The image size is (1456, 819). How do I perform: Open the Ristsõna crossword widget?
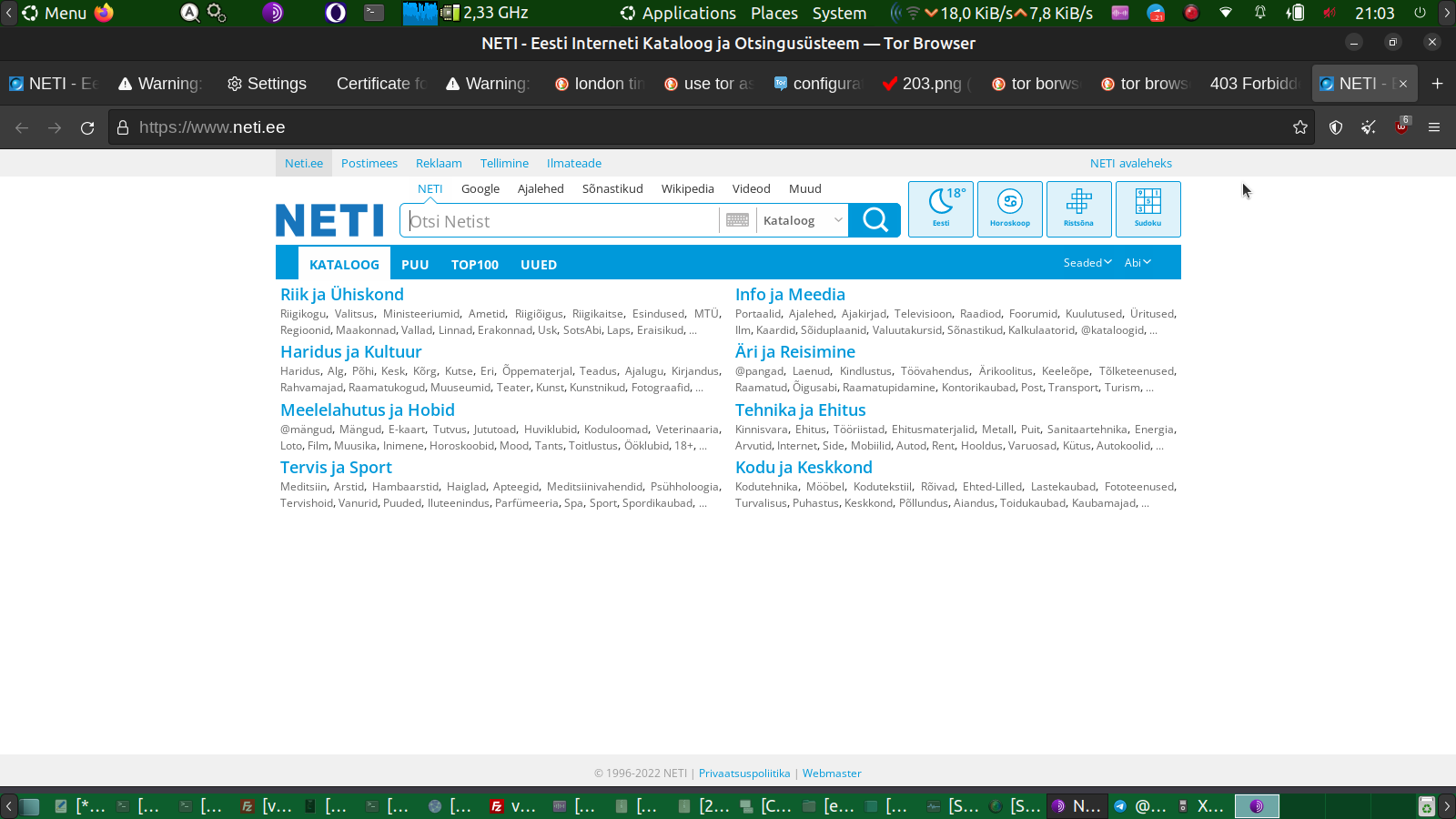[1079, 209]
